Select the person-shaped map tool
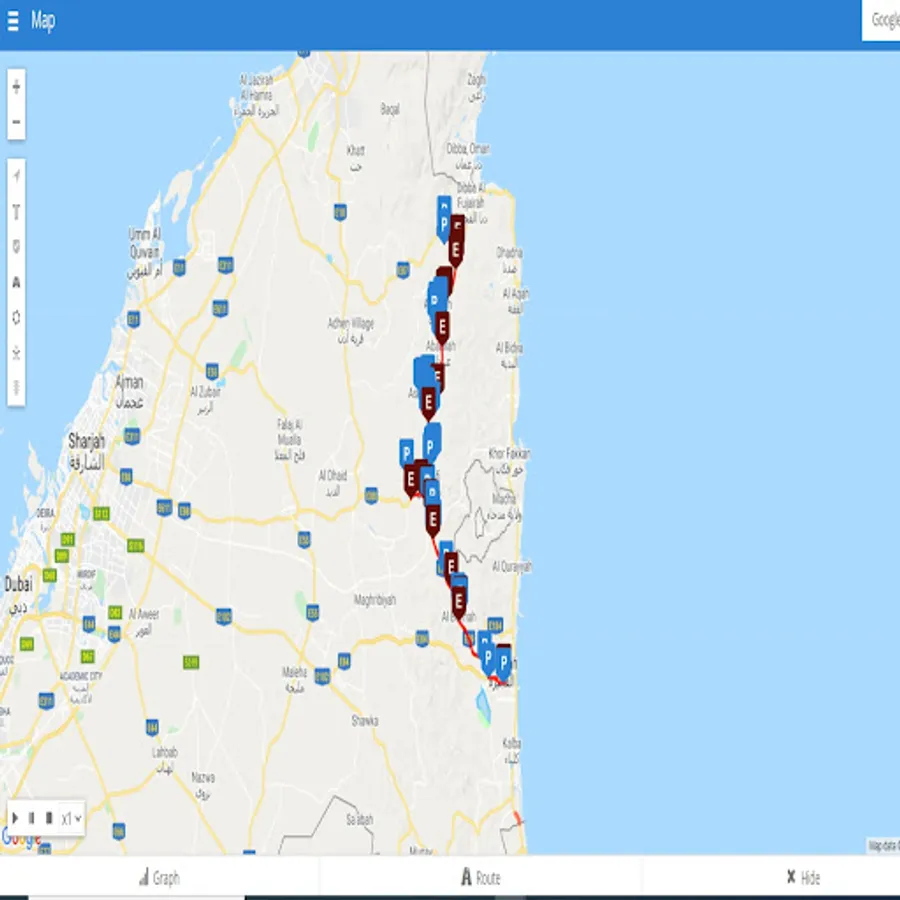The width and height of the screenshot is (900, 900). point(16,352)
